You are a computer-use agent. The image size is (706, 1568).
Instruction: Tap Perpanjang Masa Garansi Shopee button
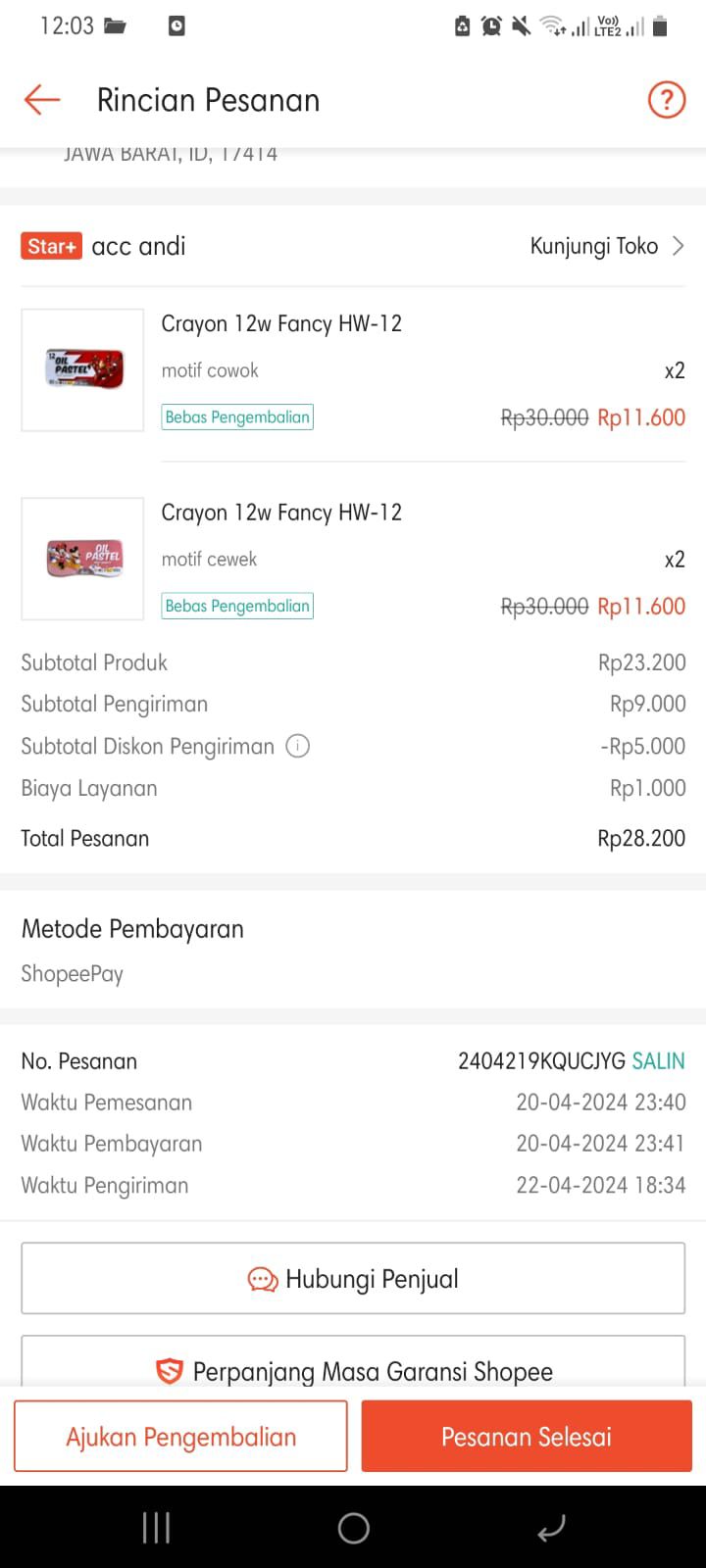click(353, 1369)
